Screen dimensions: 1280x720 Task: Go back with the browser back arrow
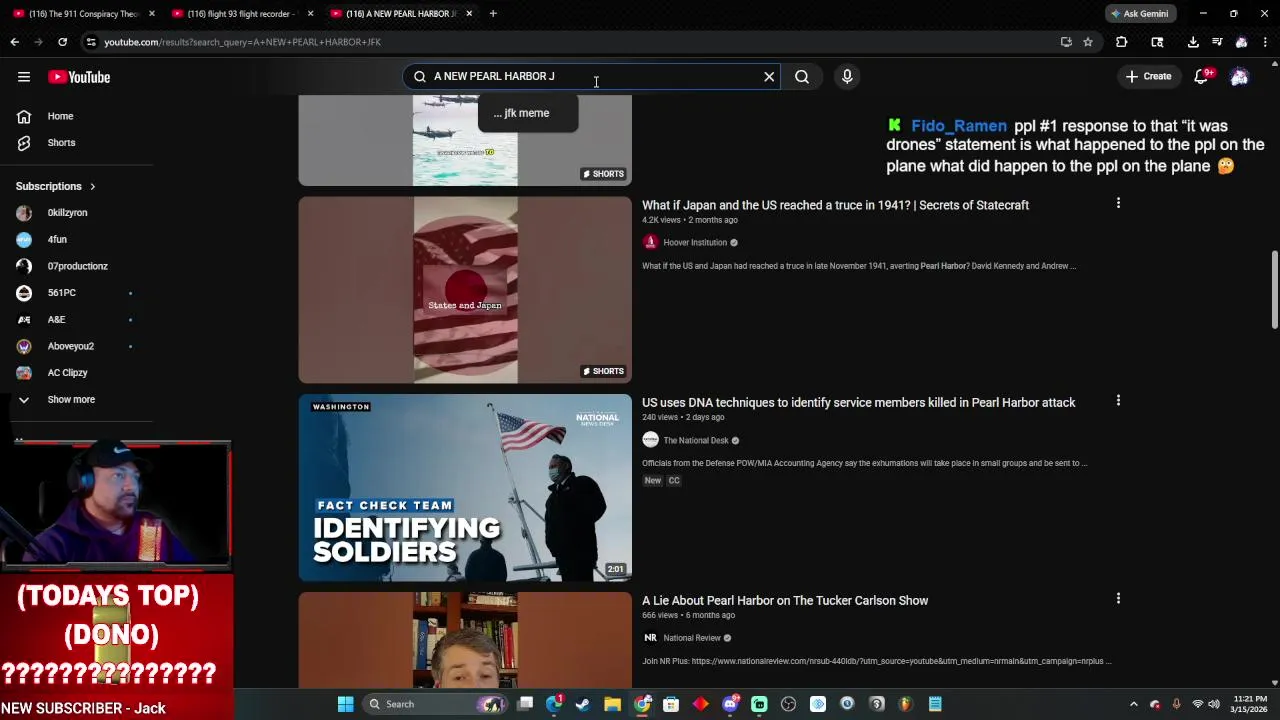tap(14, 42)
